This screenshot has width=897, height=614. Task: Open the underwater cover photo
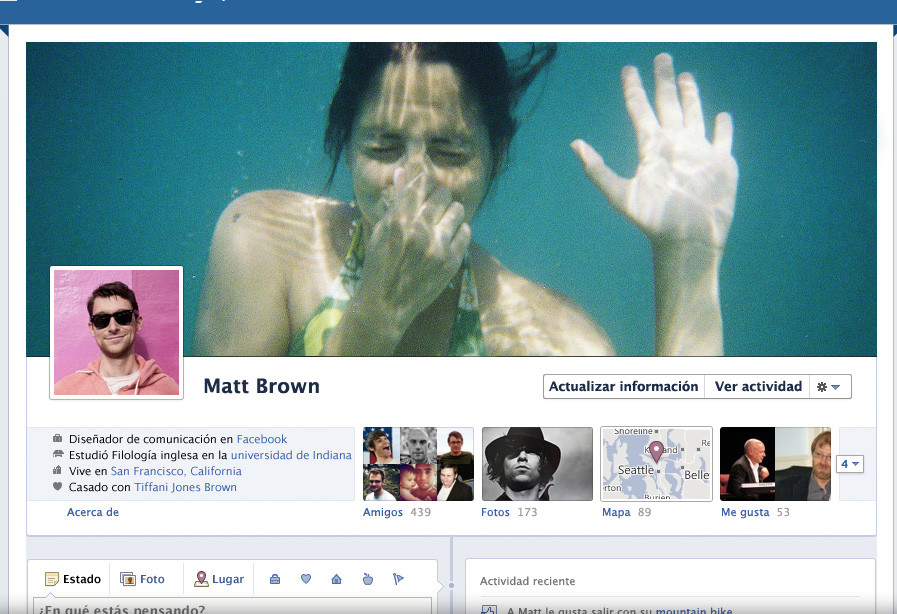[x=451, y=199]
